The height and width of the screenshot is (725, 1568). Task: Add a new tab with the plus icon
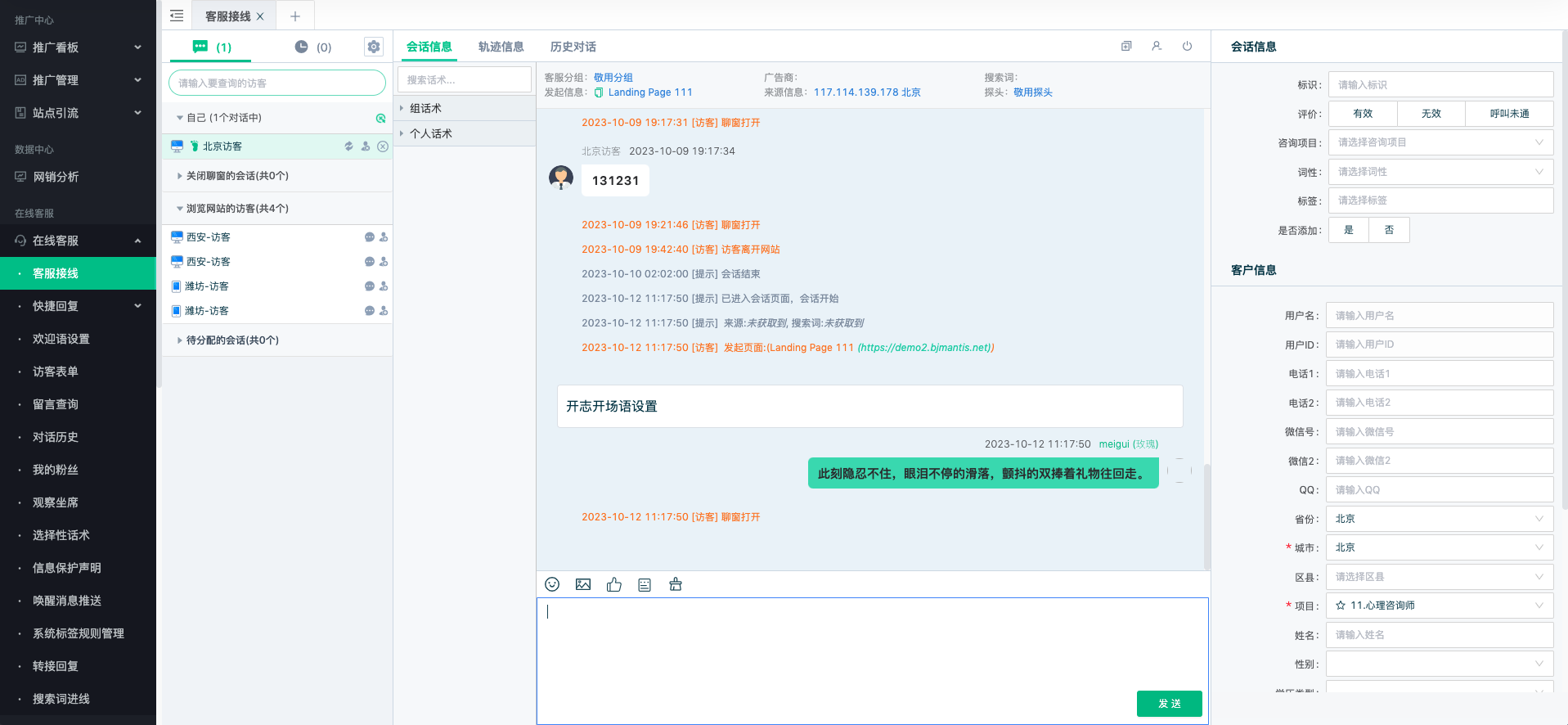295,16
